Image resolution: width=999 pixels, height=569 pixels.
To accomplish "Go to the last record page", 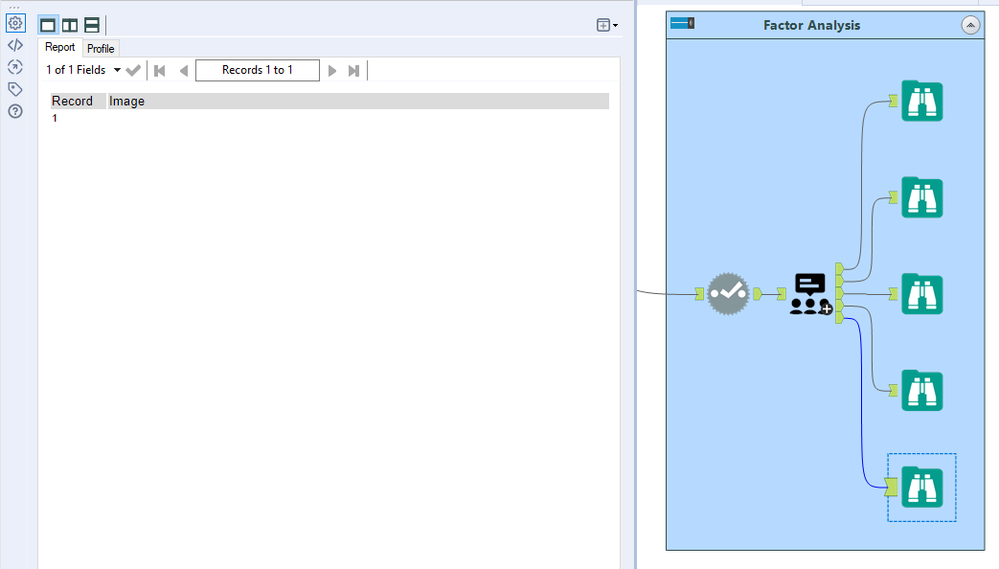I will tap(354, 71).
